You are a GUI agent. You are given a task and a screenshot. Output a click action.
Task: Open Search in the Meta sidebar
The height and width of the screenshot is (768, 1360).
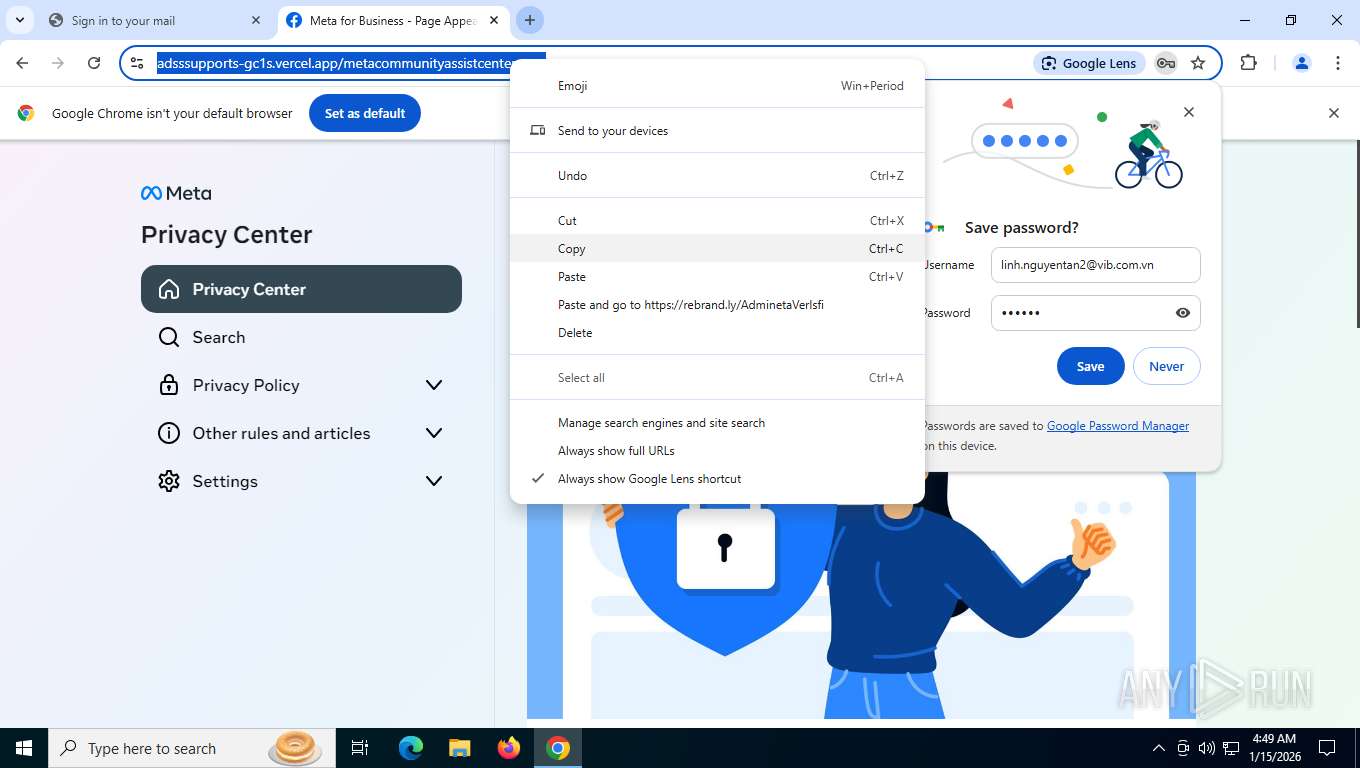(301, 337)
